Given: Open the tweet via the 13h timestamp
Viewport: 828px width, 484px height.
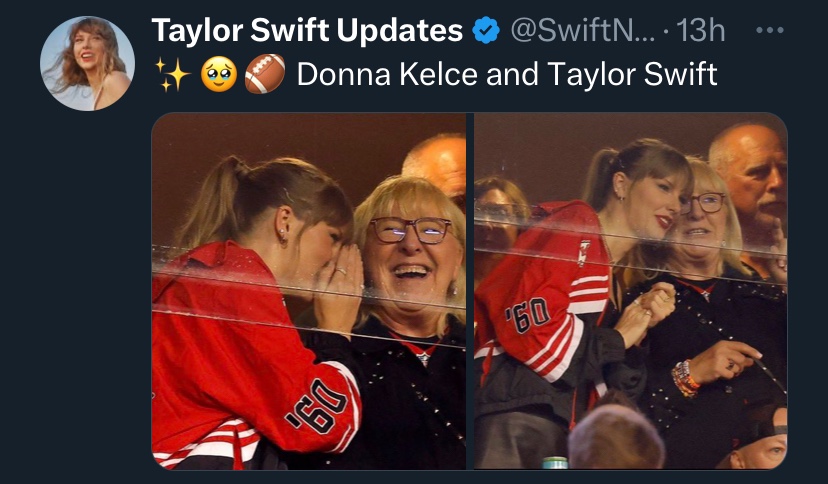Looking at the screenshot, I should (x=701, y=31).
